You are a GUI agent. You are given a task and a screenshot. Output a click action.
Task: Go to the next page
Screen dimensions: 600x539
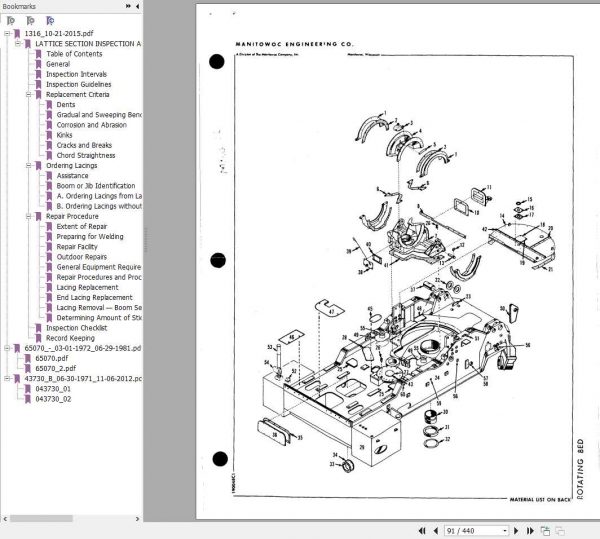click(516, 531)
